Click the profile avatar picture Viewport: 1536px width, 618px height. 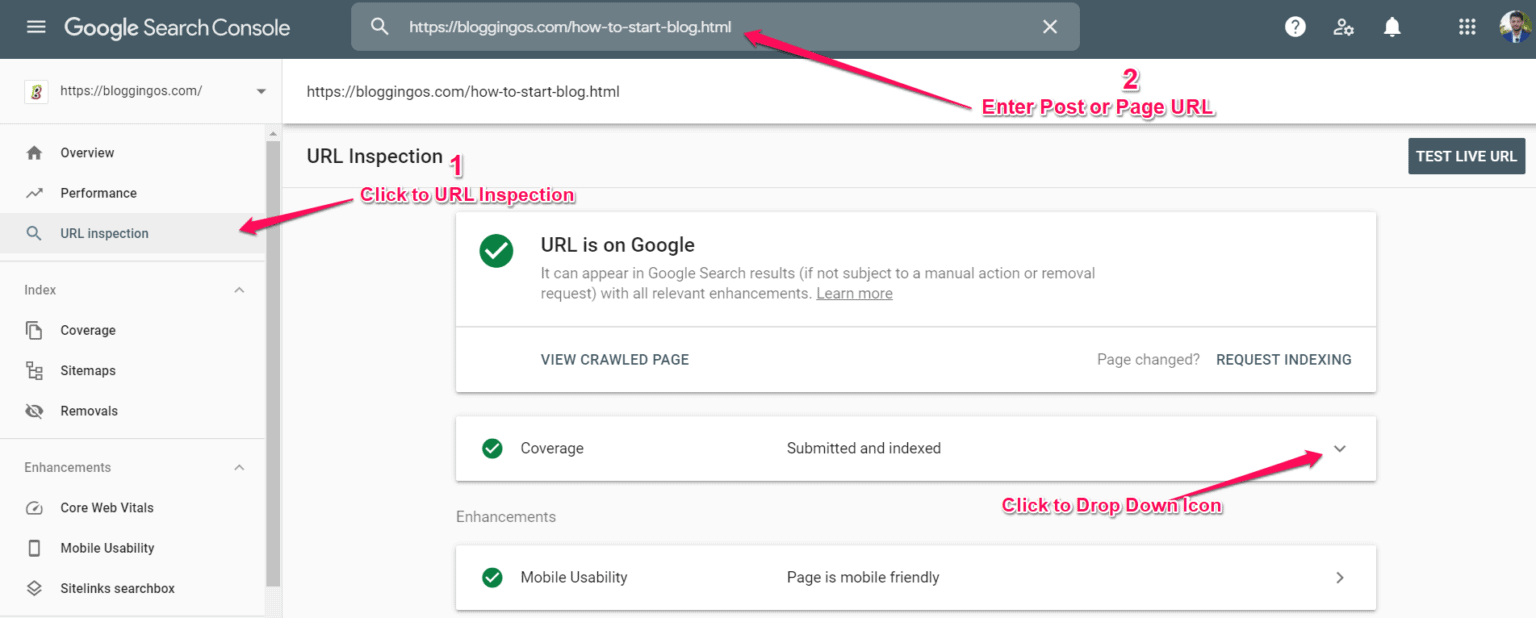click(1513, 27)
